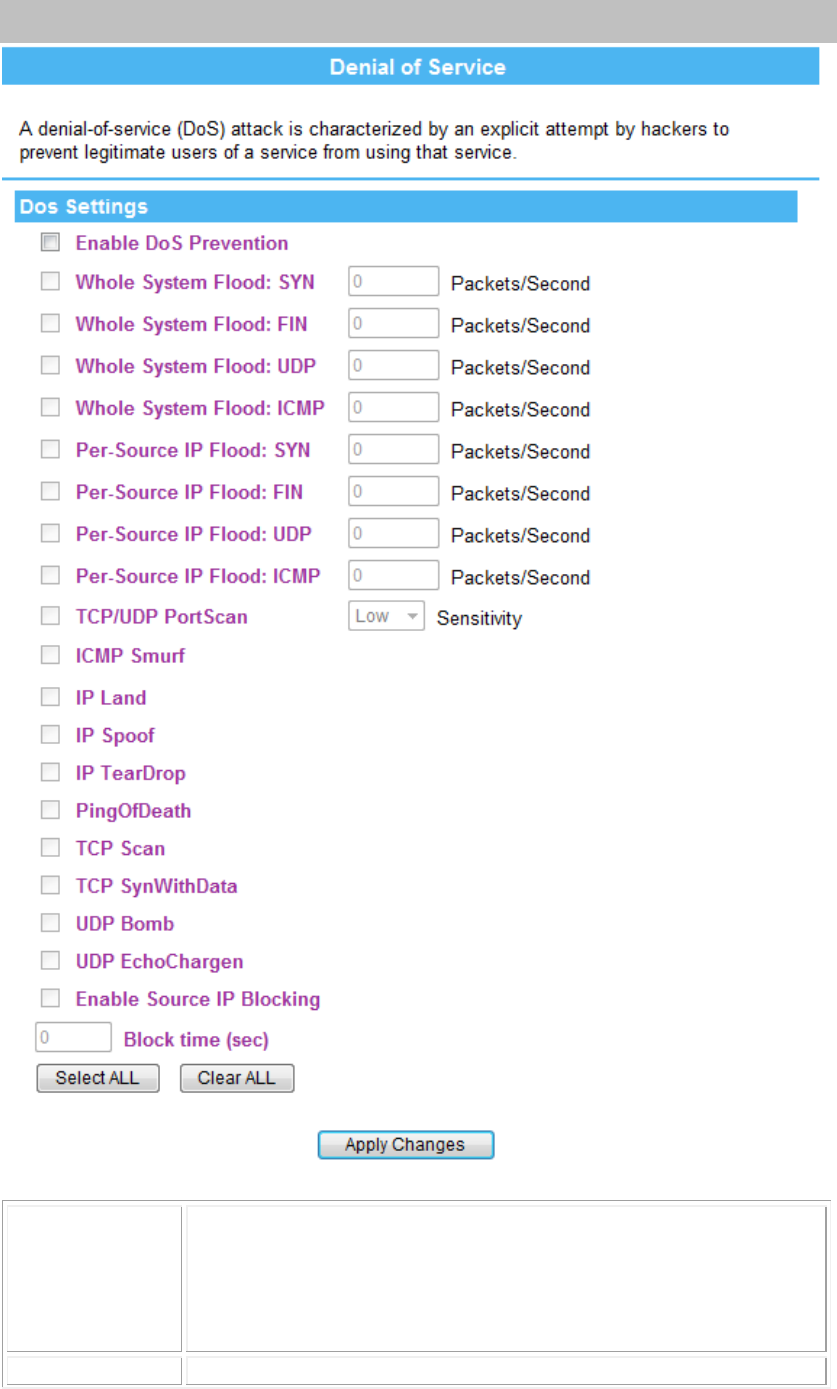Click Whole System Flood: FIN packets field
Viewport: 837px width, 1389px height.
tap(394, 324)
